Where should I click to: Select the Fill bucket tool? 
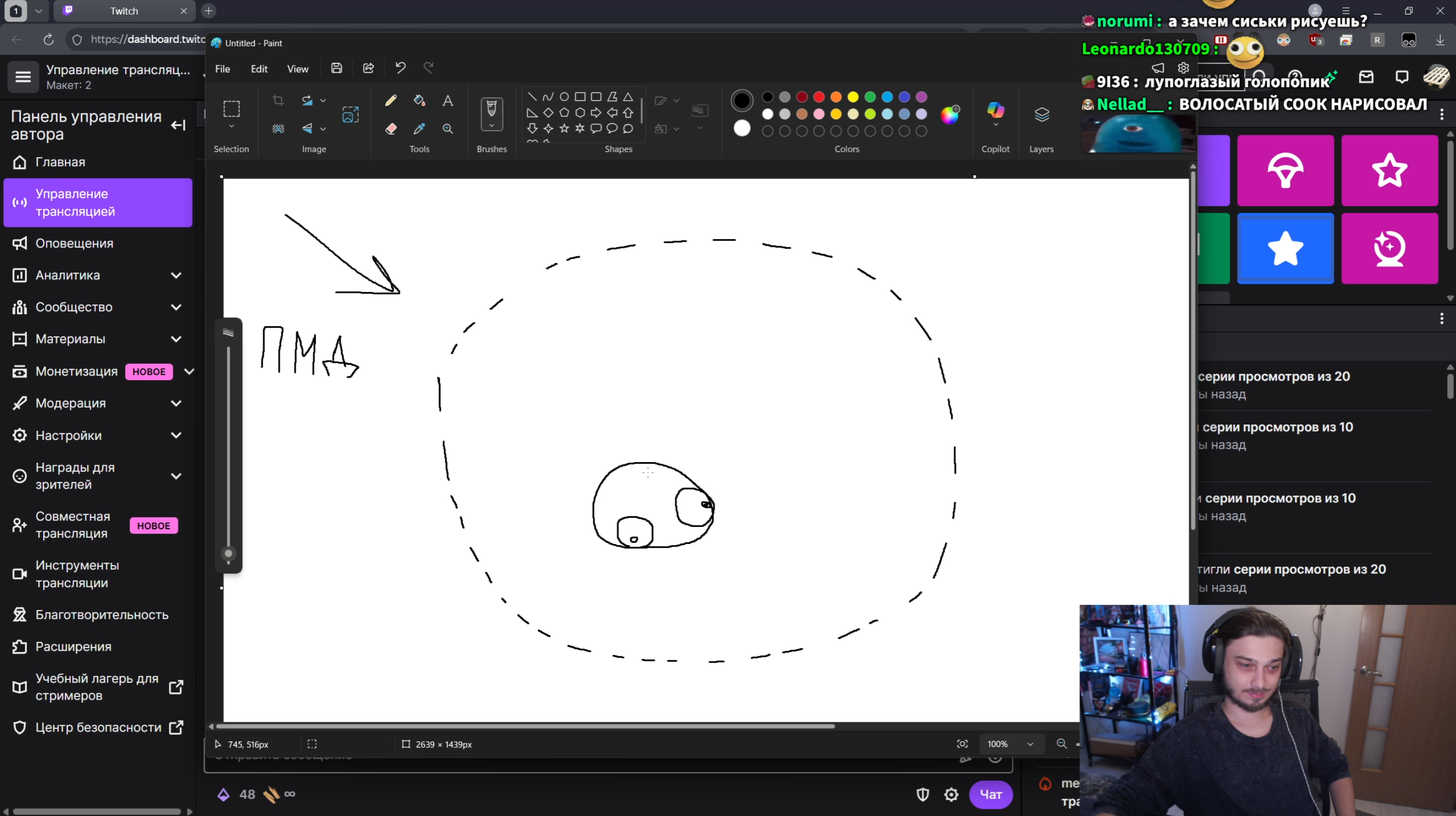pos(419,100)
